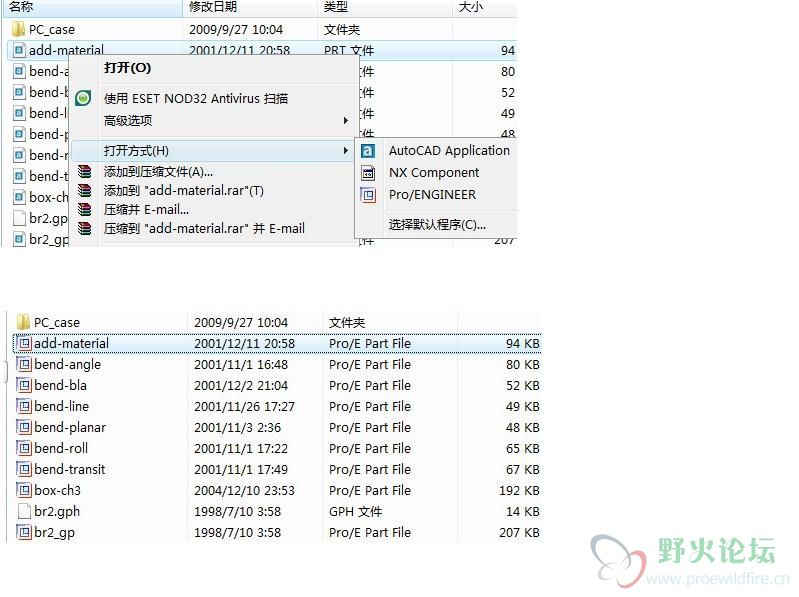Click the Pro/E icon of bend-planar

24,427
